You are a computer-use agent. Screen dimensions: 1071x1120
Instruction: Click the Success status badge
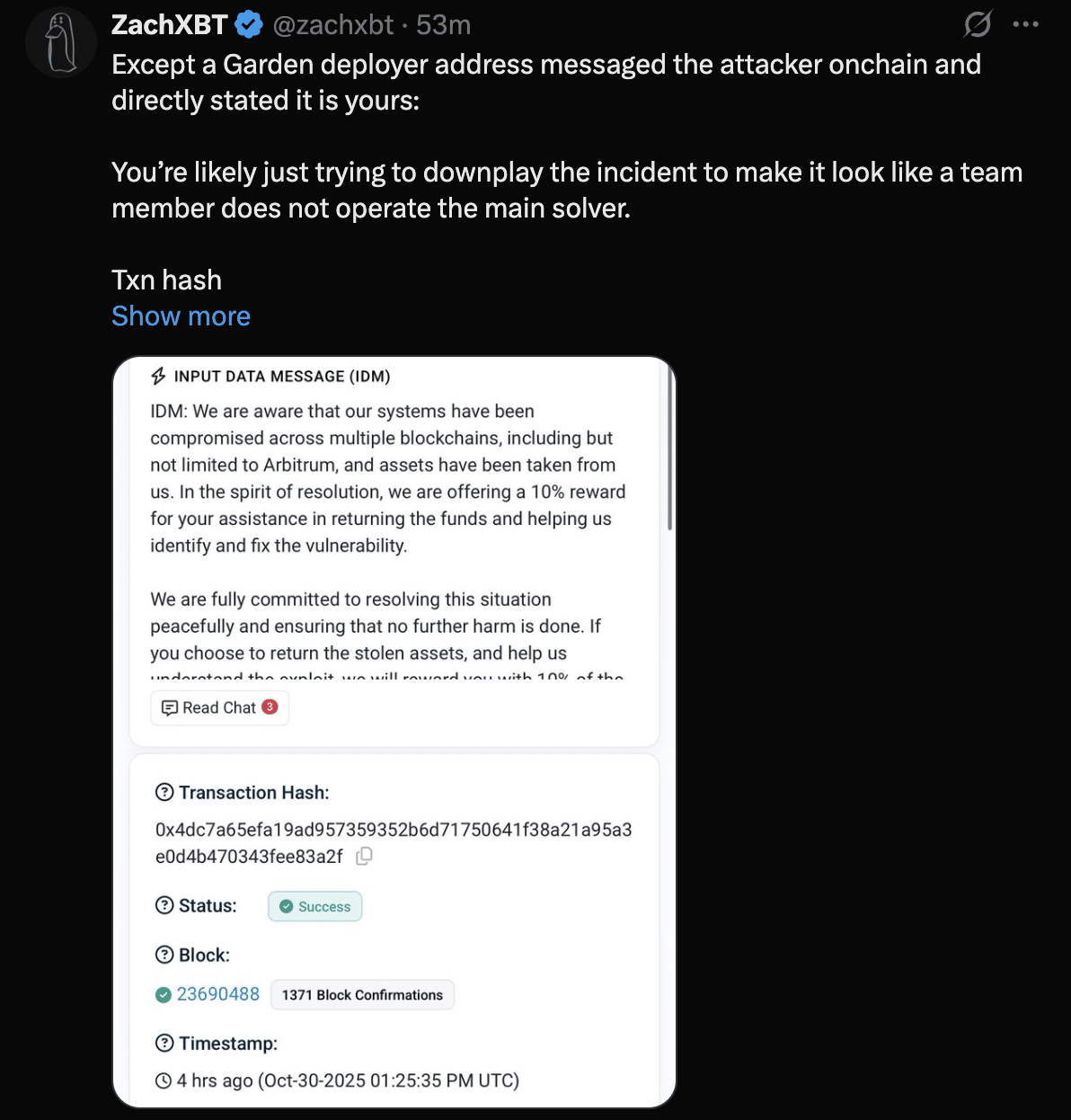point(314,906)
